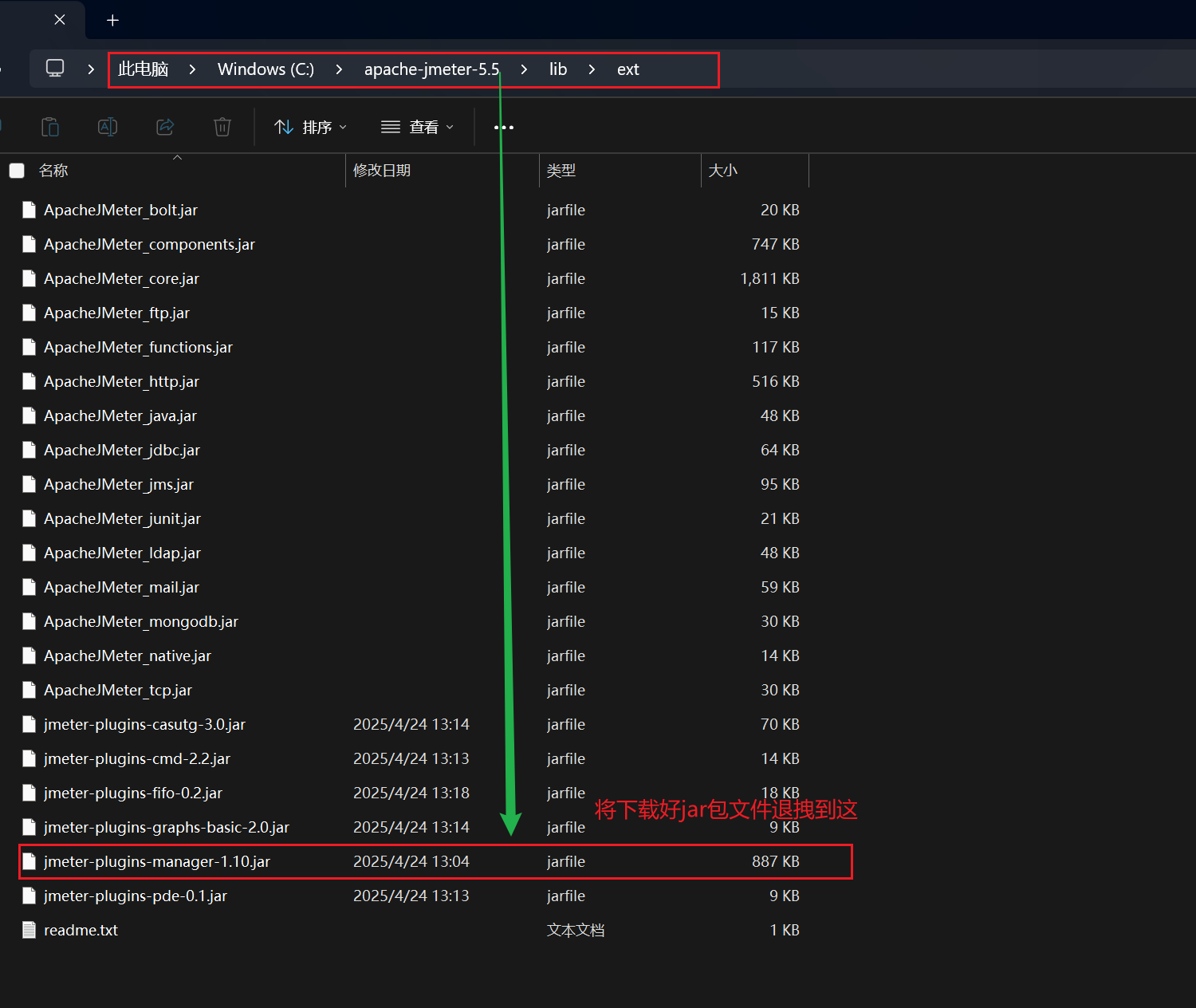
Task: Open the 排序 sort dropdown
Action: 310,127
